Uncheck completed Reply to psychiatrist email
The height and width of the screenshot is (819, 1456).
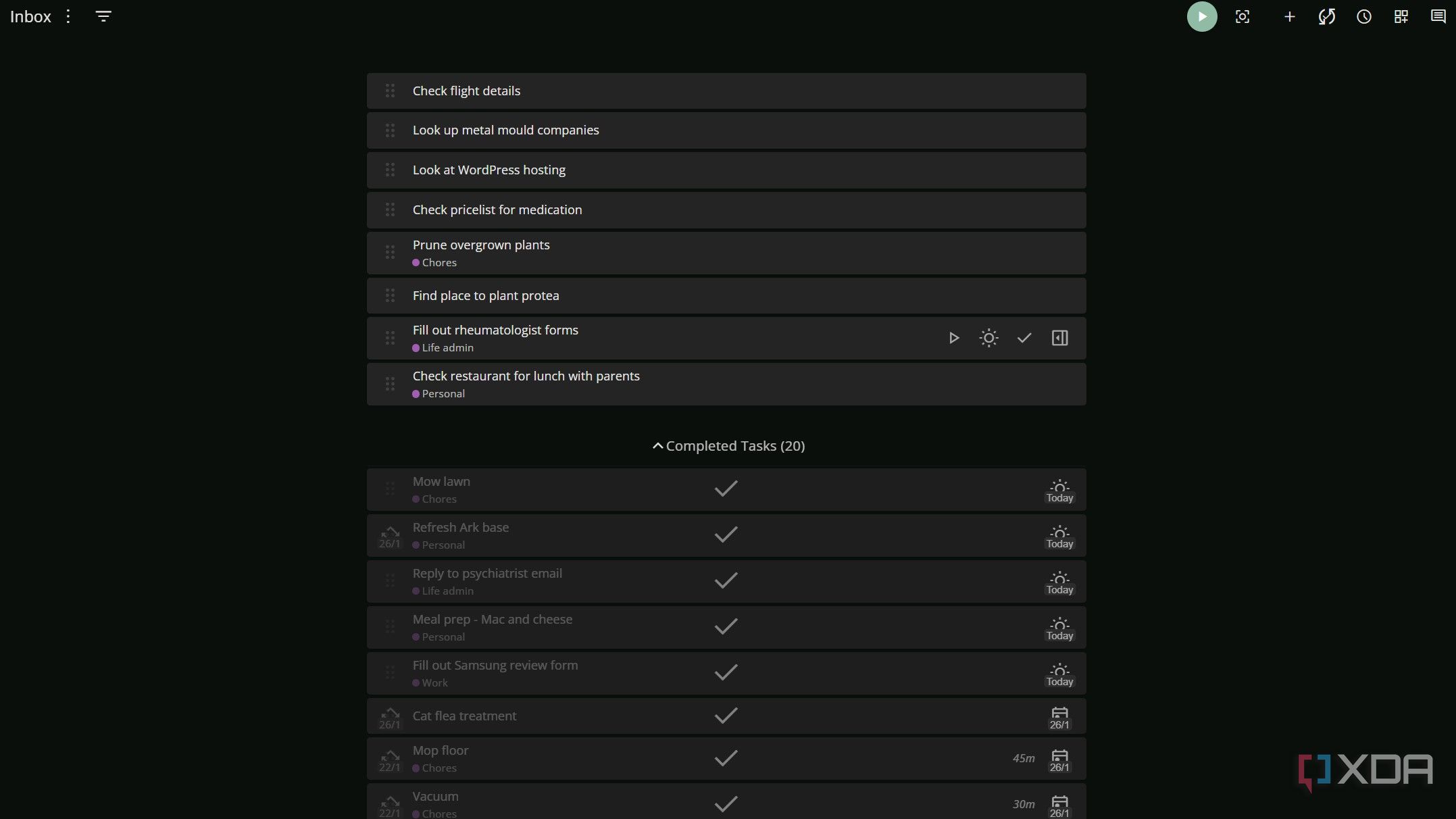click(726, 580)
